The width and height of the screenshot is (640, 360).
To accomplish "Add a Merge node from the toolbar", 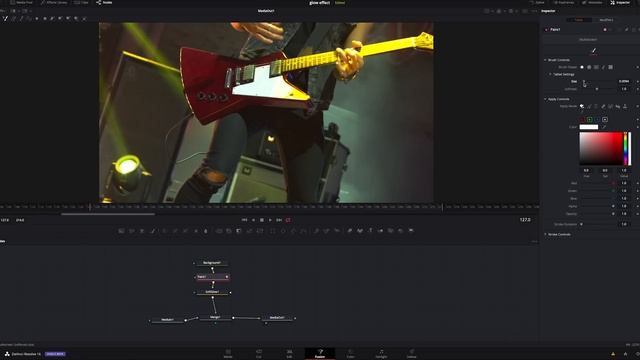I will pos(219,231).
